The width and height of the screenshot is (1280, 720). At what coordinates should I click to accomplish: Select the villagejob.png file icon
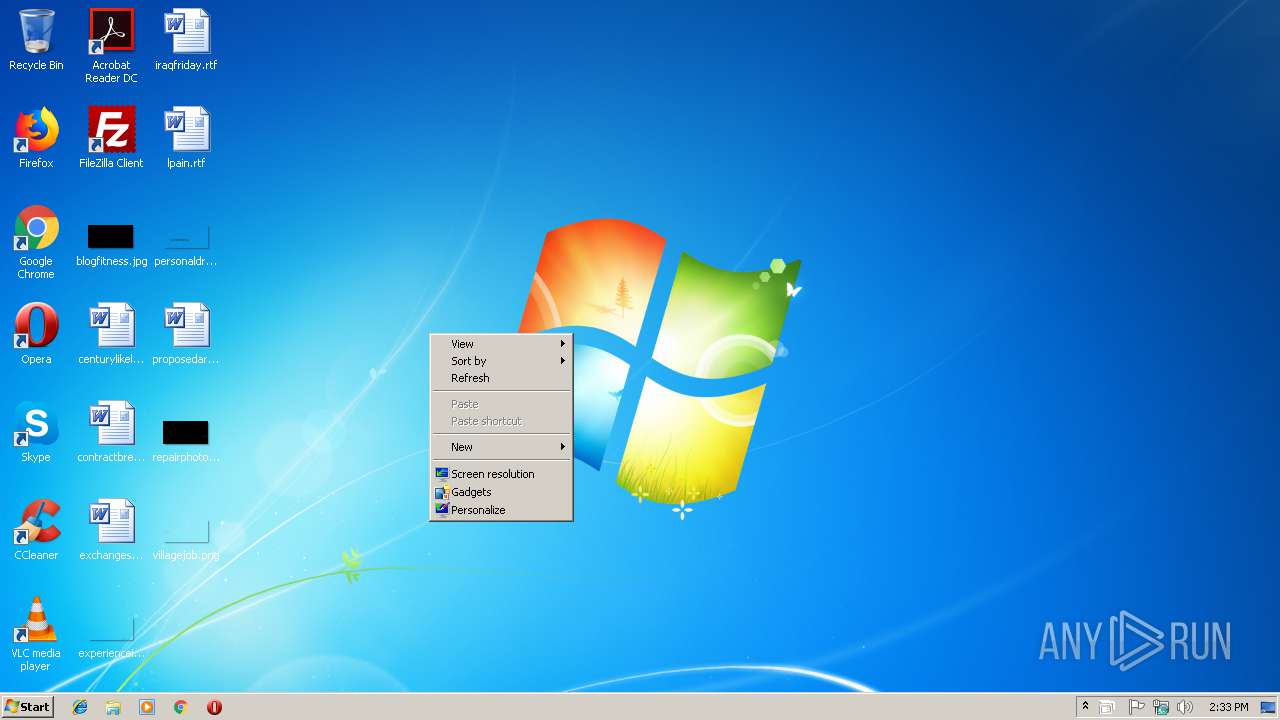(x=186, y=540)
